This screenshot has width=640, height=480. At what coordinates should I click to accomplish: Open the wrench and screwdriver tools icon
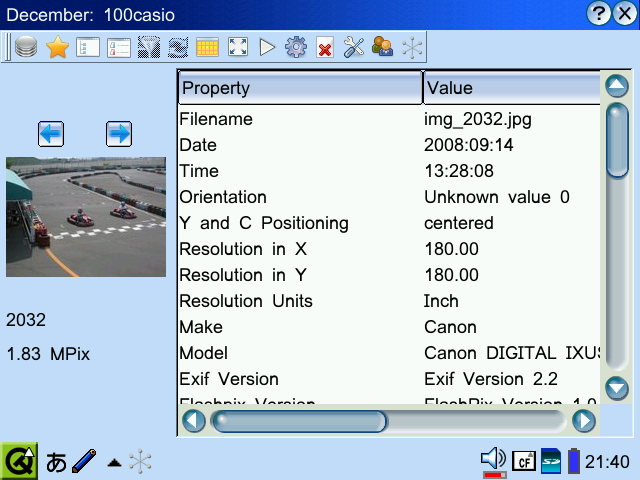(353, 47)
